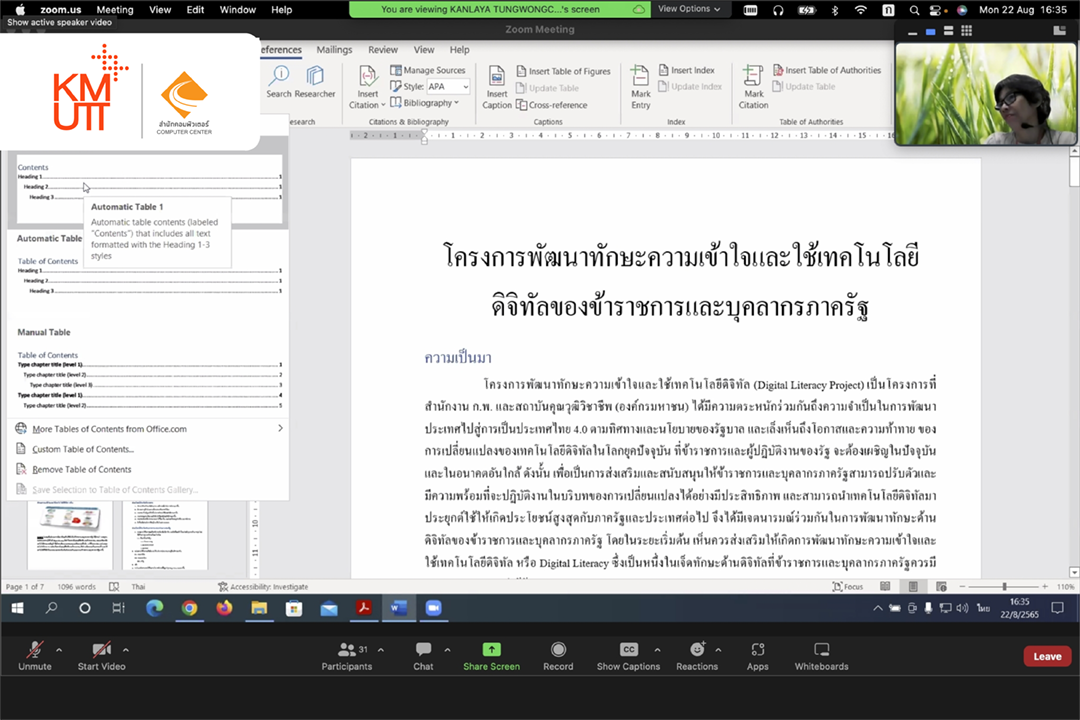Click the Word zoom slider
The image size is (1080, 720).
(x=1004, y=586)
